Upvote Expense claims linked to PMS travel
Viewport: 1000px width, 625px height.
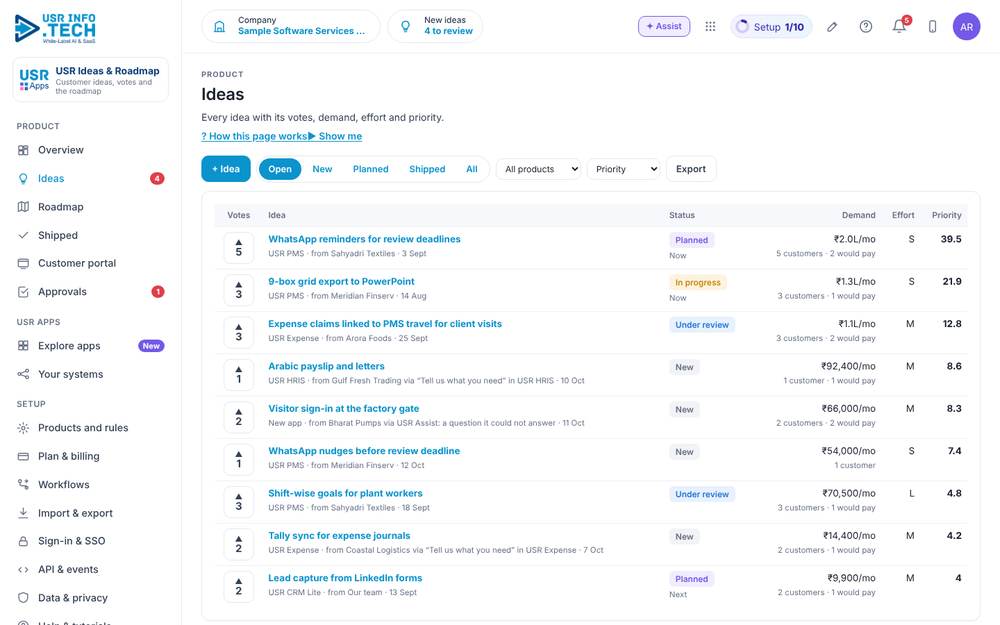tap(239, 332)
